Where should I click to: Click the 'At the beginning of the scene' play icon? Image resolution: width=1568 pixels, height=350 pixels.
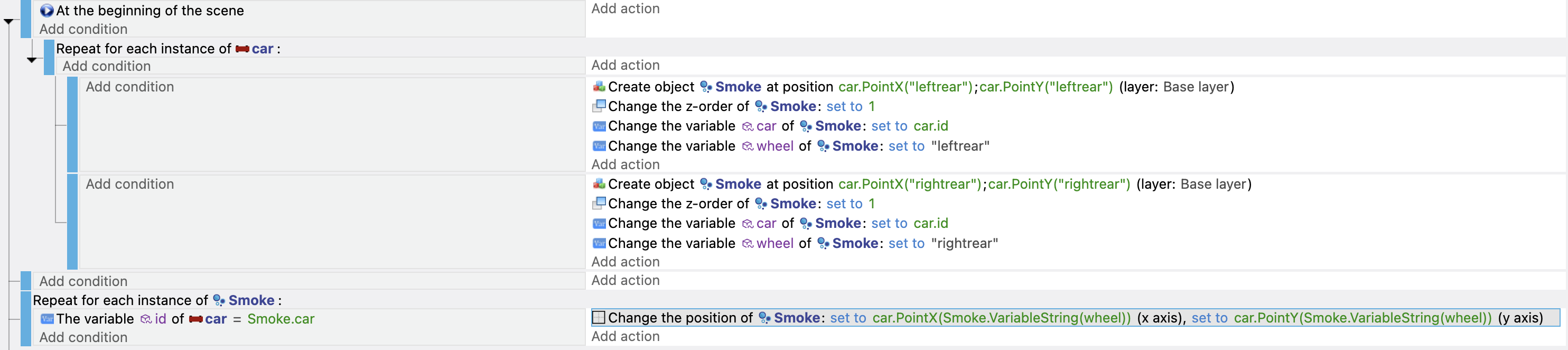(46, 11)
